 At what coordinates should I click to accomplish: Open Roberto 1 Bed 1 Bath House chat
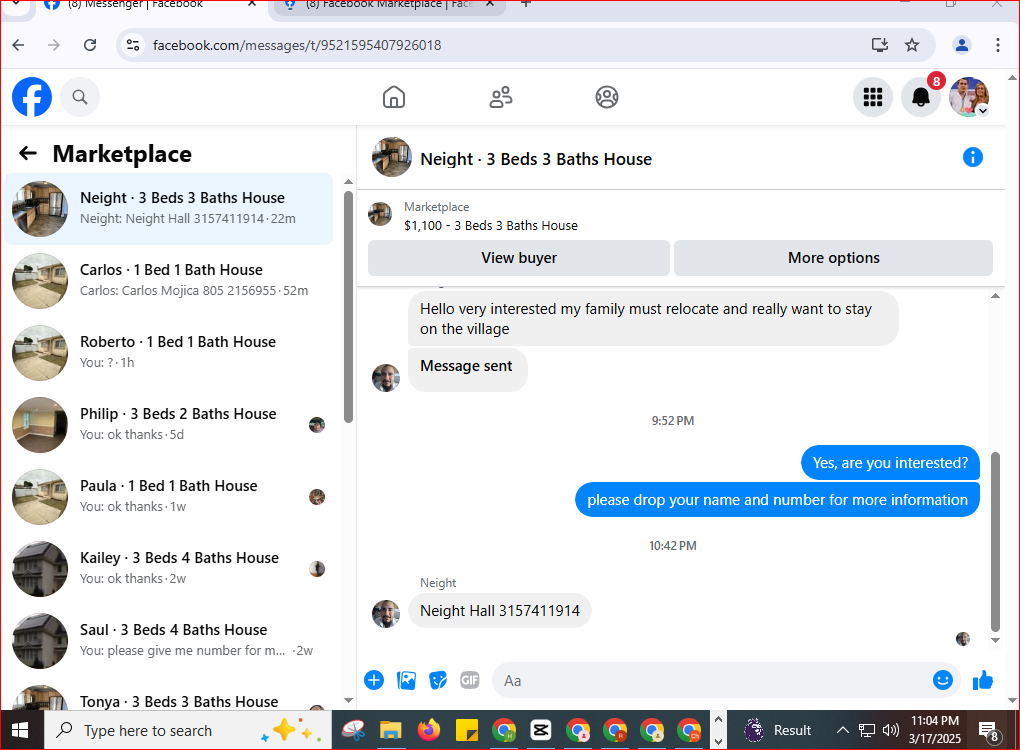click(168, 353)
